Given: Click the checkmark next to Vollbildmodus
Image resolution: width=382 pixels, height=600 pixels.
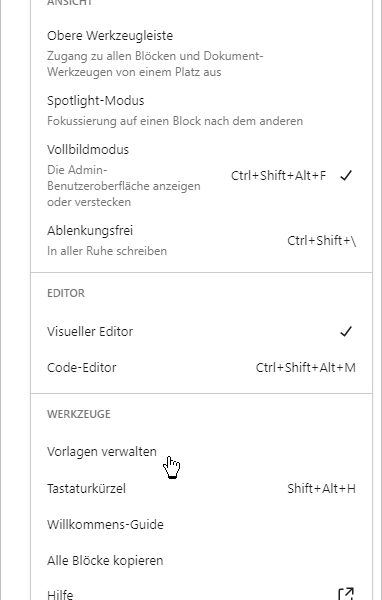Looking at the screenshot, I should tap(346, 176).
